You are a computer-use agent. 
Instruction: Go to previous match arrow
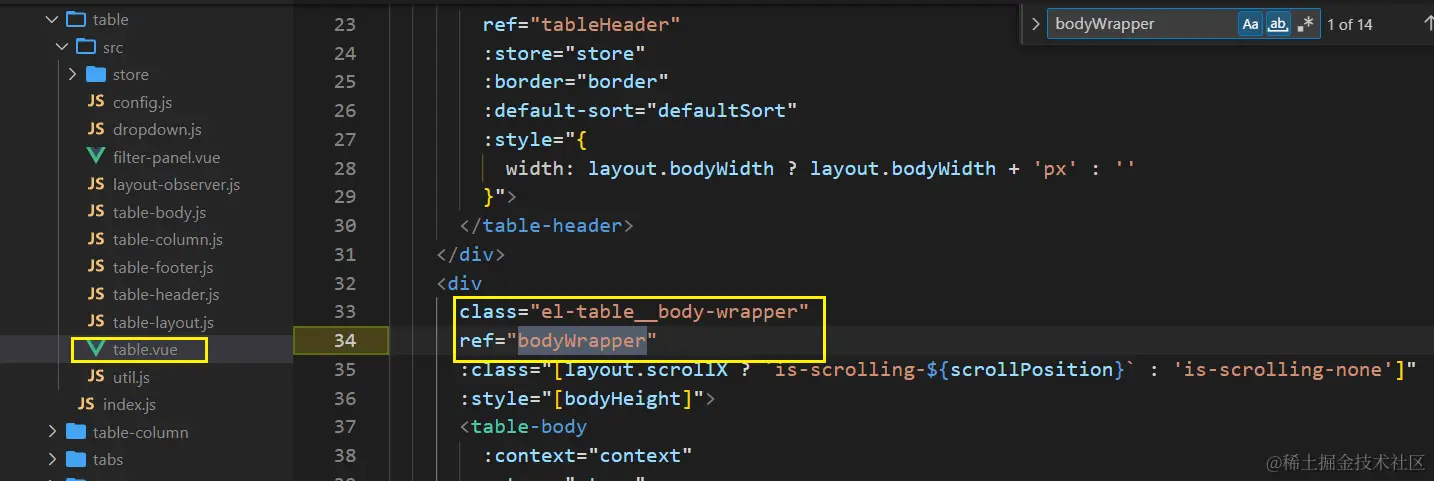pos(1427,24)
